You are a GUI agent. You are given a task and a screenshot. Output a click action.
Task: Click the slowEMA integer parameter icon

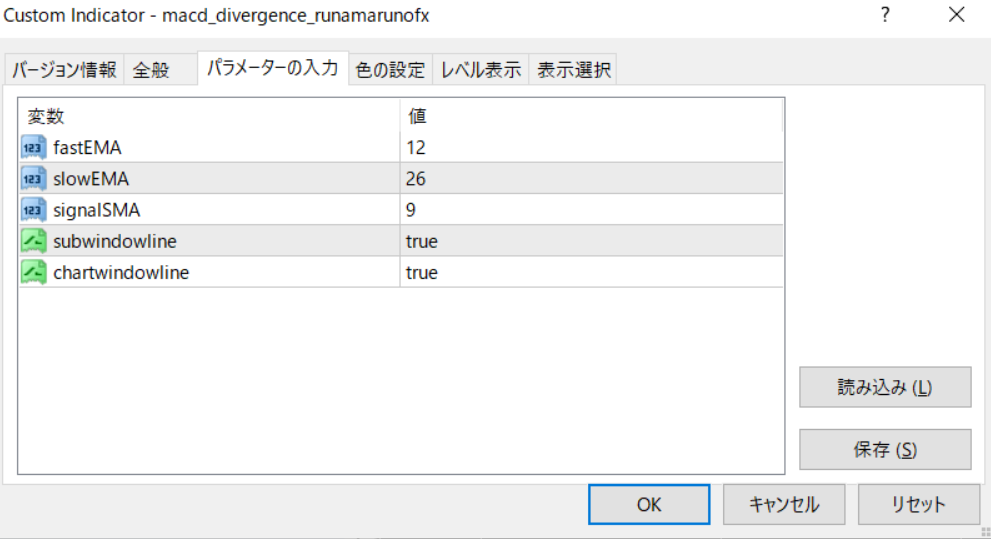pyautogui.click(x=34, y=179)
